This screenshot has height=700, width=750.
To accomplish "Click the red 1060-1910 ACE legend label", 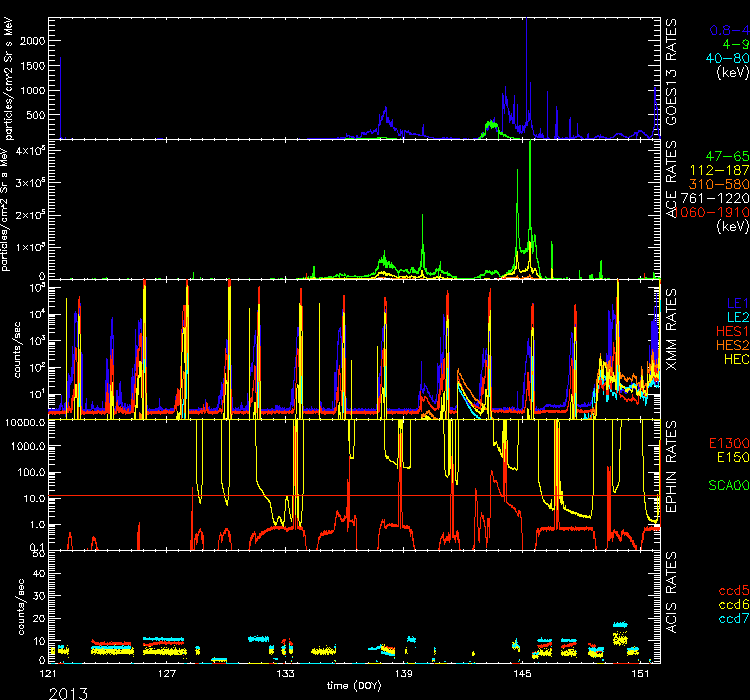I will pyautogui.click(x=714, y=213).
